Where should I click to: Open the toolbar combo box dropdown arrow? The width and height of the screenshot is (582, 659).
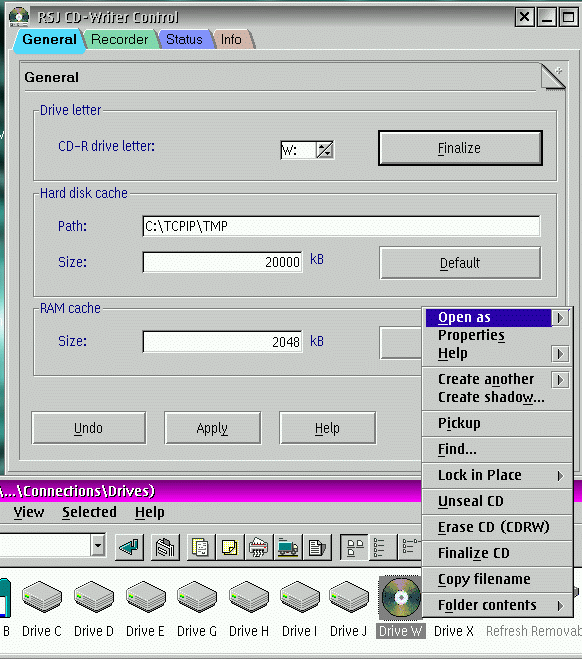point(98,546)
